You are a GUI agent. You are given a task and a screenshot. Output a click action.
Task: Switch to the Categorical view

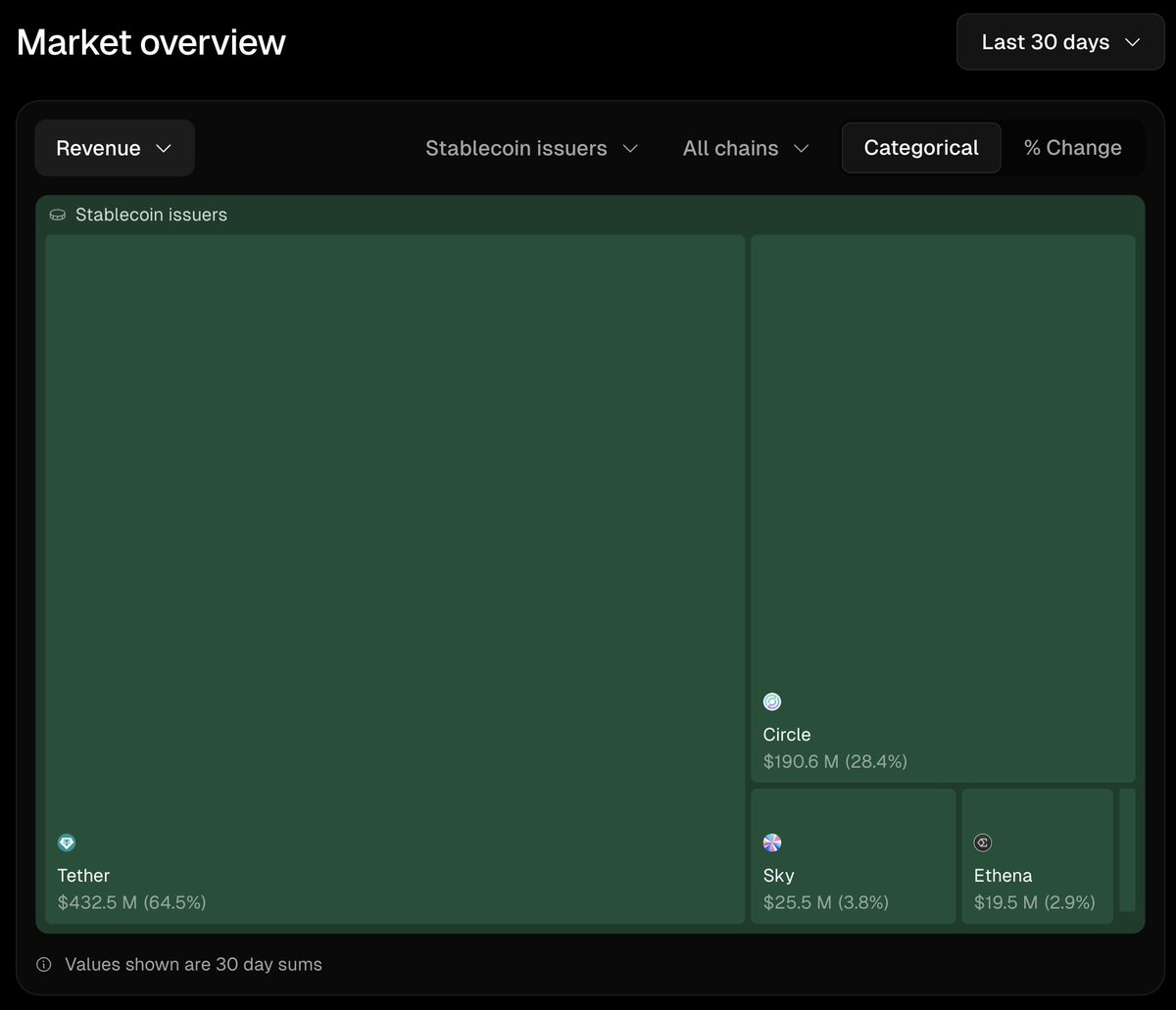tap(921, 148)
